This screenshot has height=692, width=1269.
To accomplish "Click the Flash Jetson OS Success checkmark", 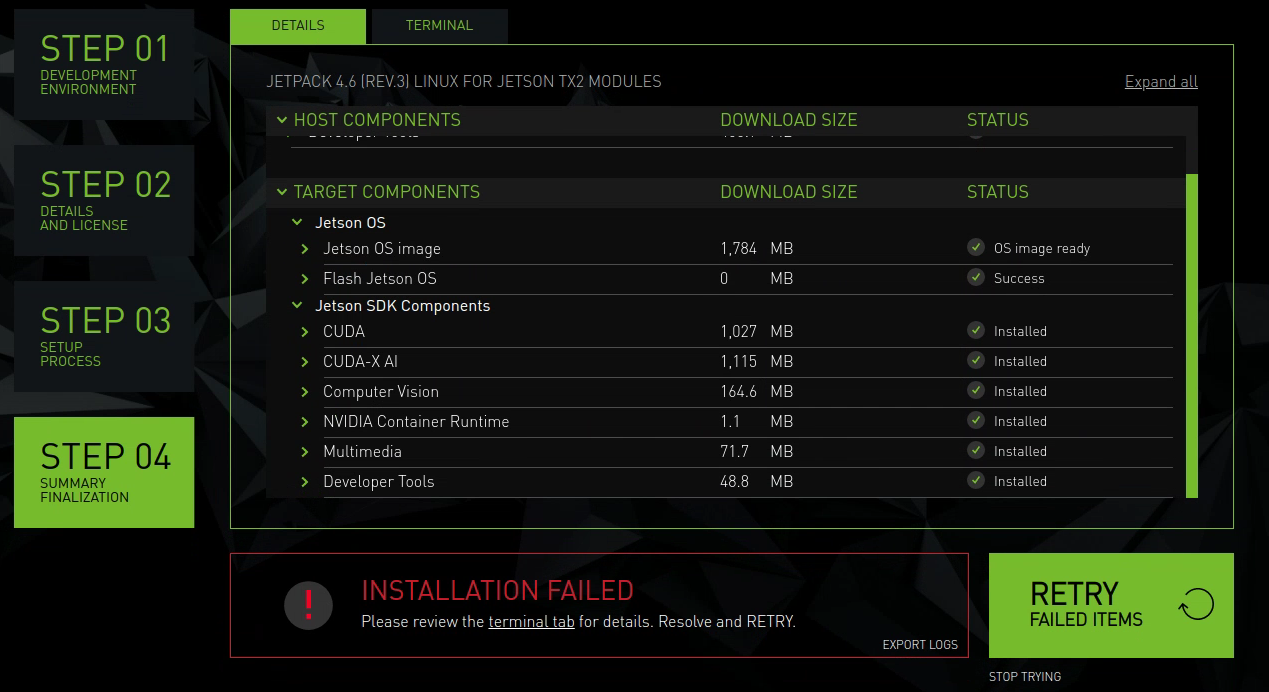I will (x=976, y=278).
